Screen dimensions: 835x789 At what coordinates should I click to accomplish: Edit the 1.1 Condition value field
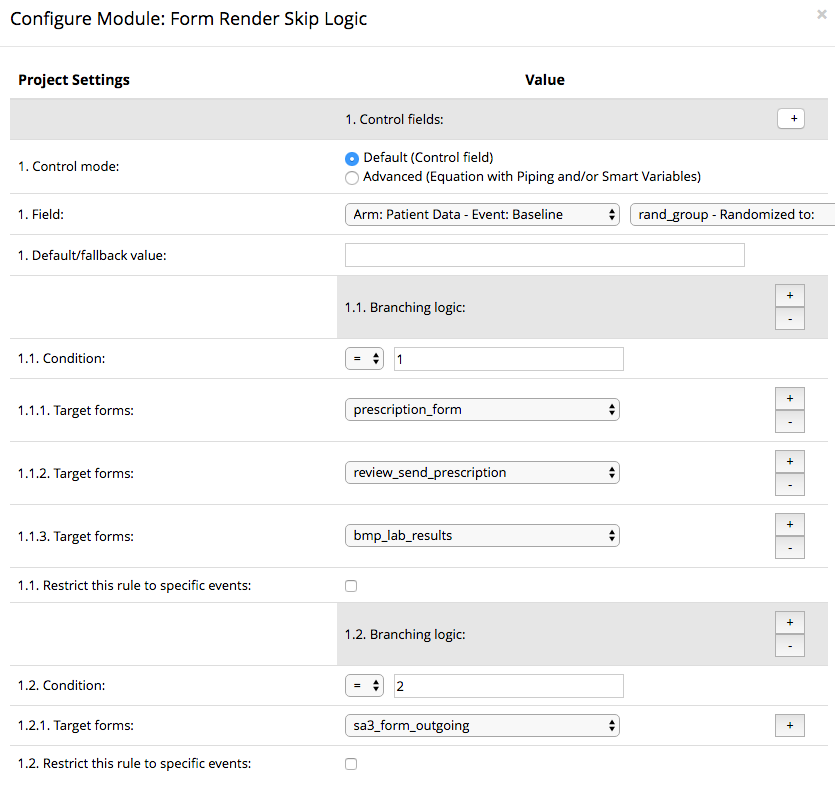click(x=509, y=359)
